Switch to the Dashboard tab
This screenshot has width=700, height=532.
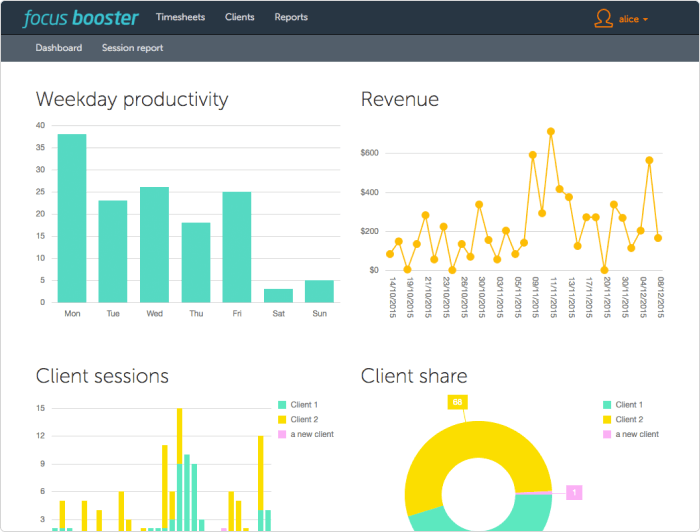click(59, 48)
